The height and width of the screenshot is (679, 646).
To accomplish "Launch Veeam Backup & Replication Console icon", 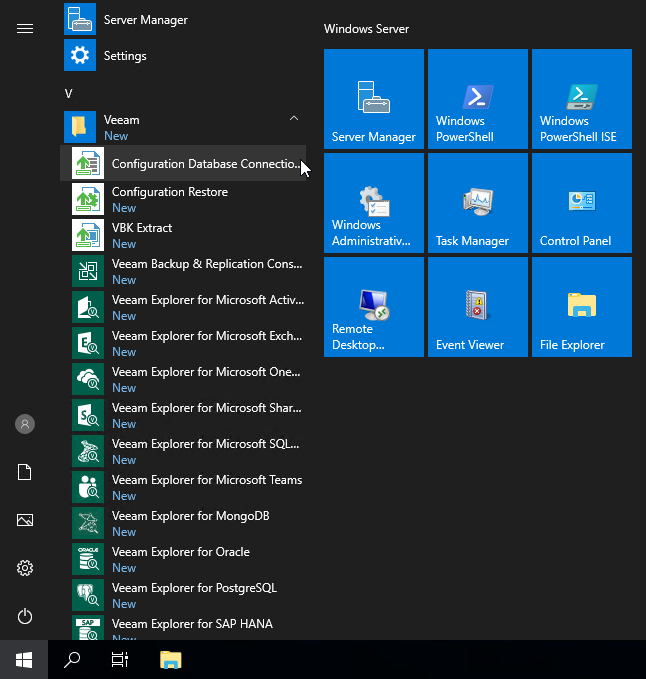I will (88, 271).
